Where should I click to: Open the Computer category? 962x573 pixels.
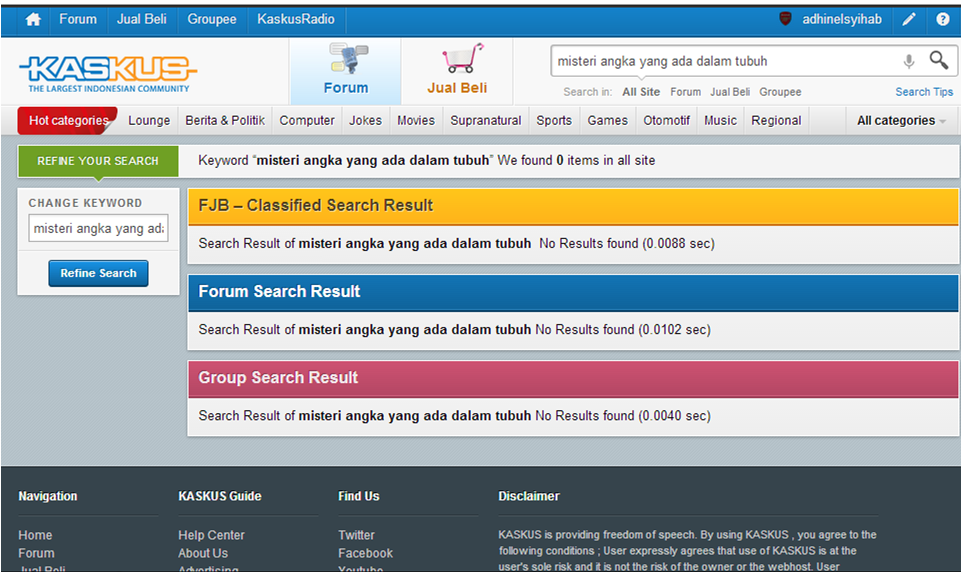307,121
